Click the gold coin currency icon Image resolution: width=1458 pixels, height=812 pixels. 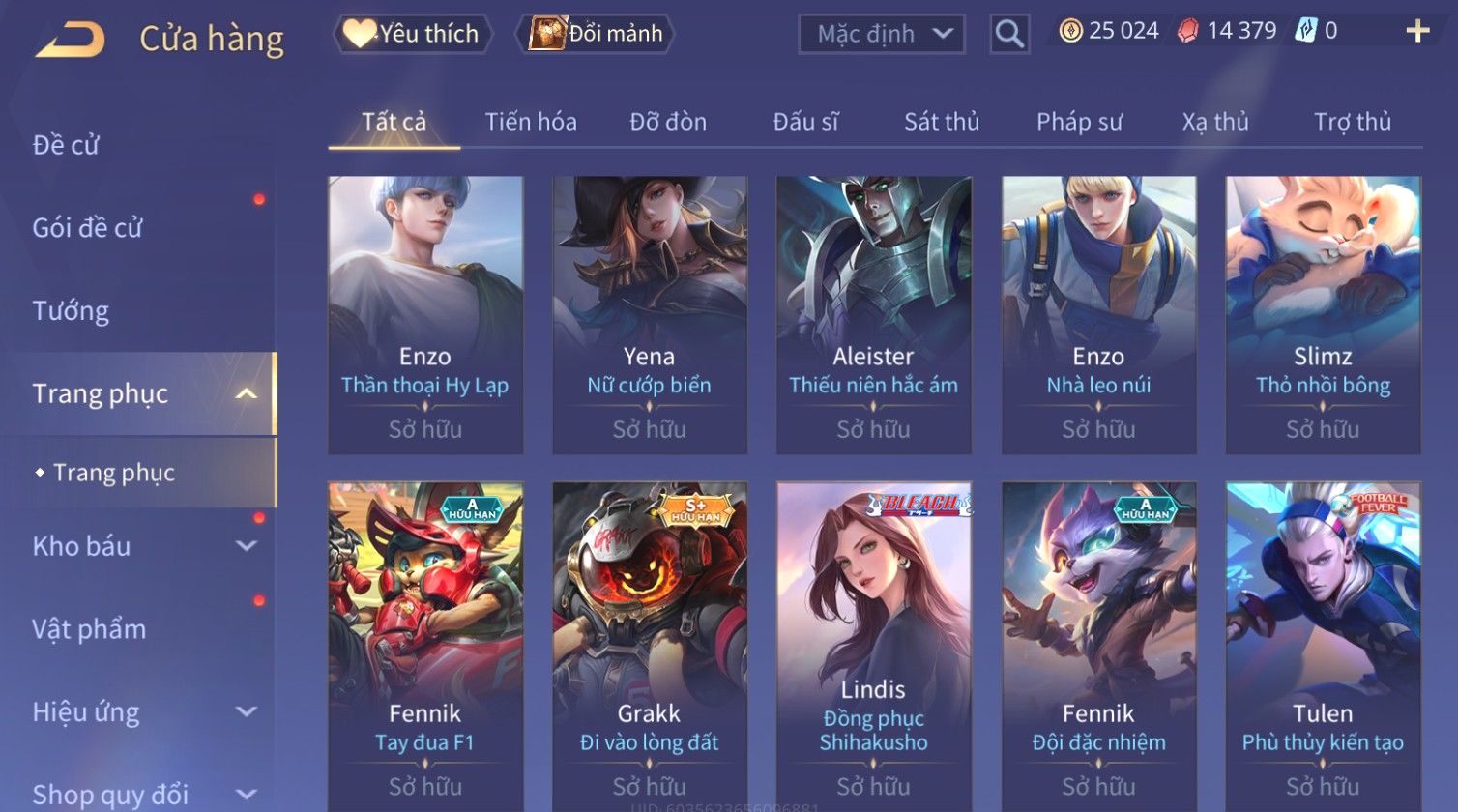point(1071,31)
